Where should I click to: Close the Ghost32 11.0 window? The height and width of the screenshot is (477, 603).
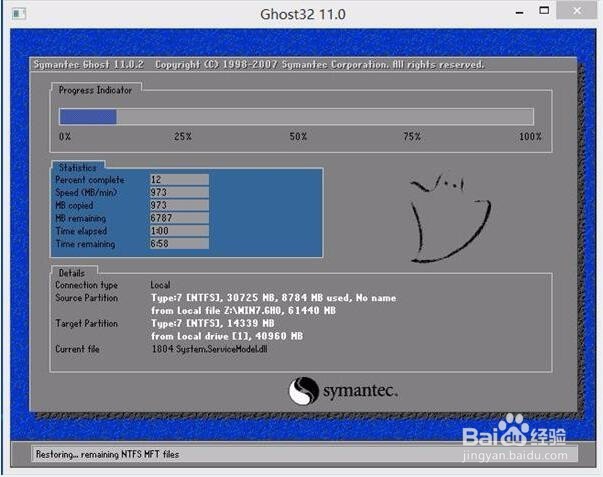(x=576, y=11)
